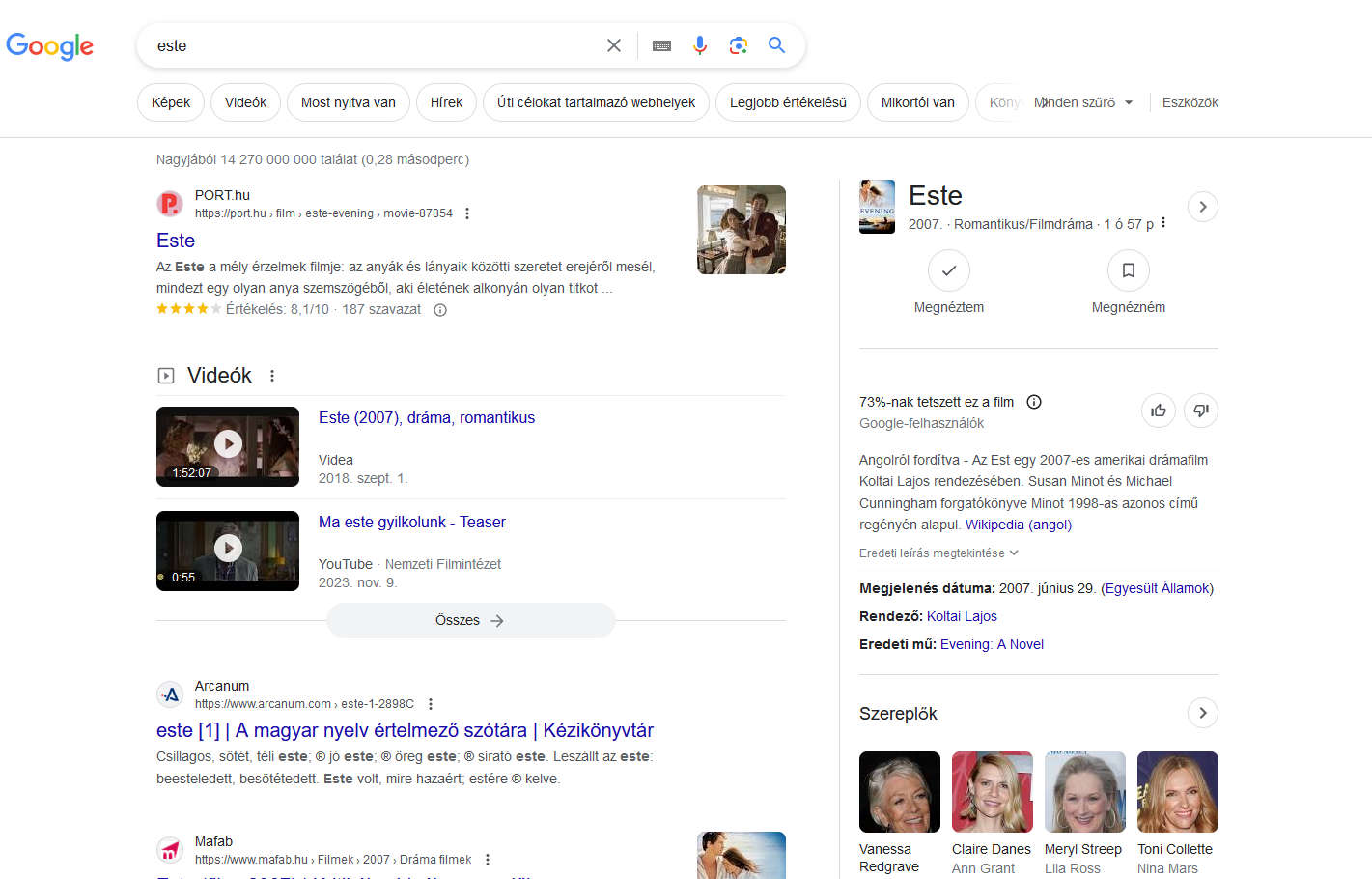1372x879 pixels.
Task: Click the 'Google-felhasználók' label
Action: click(922, 423)
